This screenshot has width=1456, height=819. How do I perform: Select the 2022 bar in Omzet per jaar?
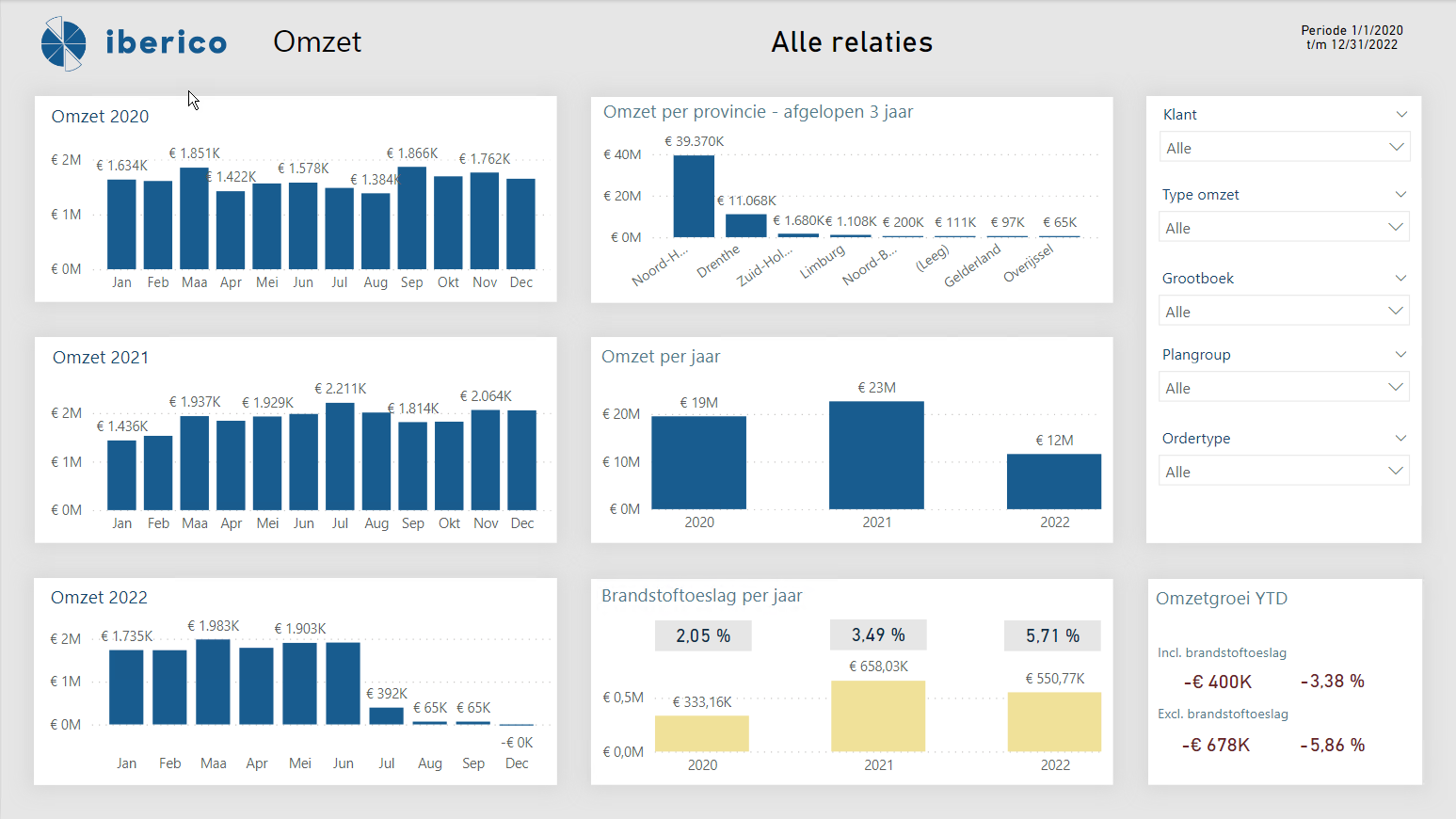(x=1054, y=481)
